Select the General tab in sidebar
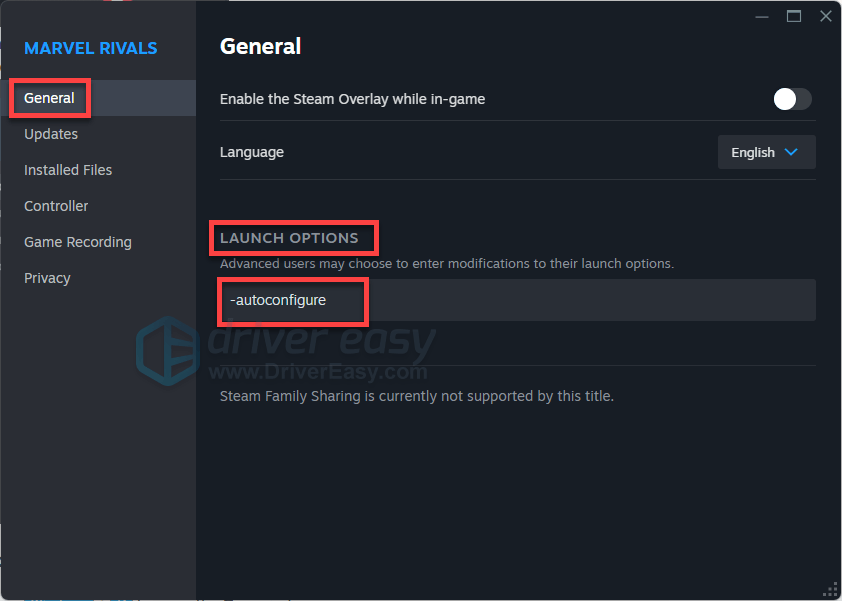 tap(50, 98)
